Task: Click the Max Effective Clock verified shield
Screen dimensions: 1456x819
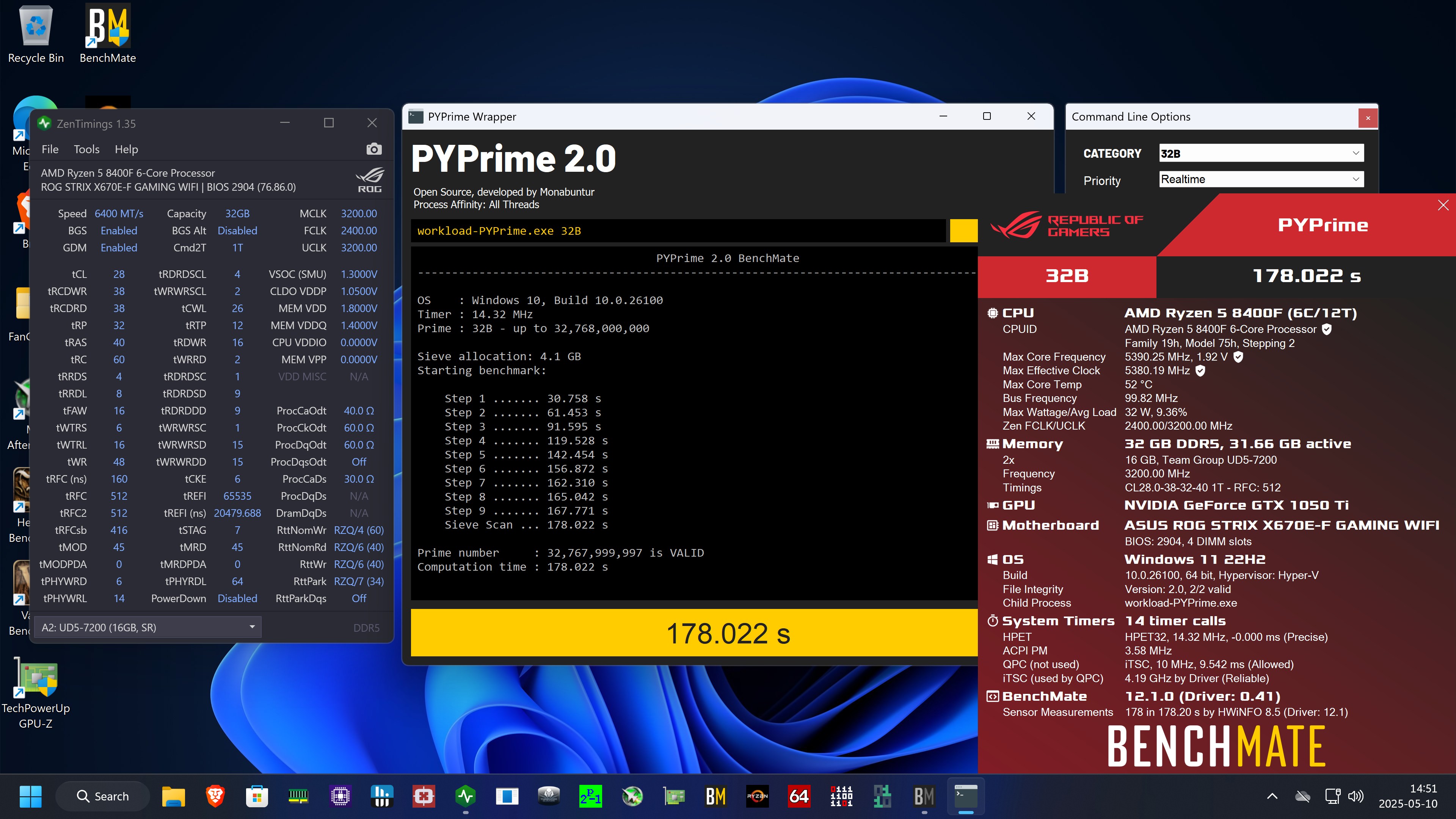Action: coord(1200,371)
